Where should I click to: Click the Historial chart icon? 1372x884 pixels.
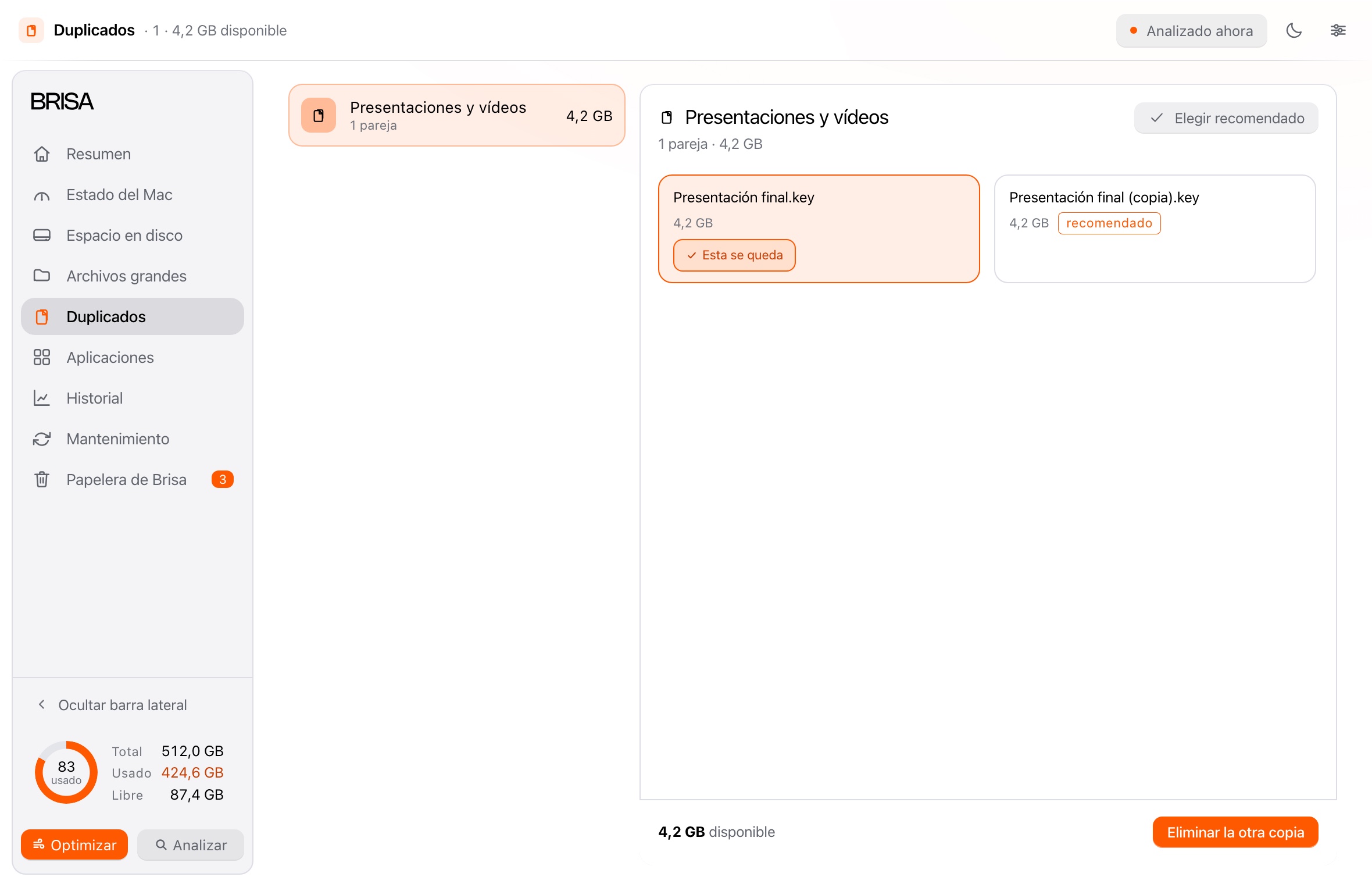42,398
